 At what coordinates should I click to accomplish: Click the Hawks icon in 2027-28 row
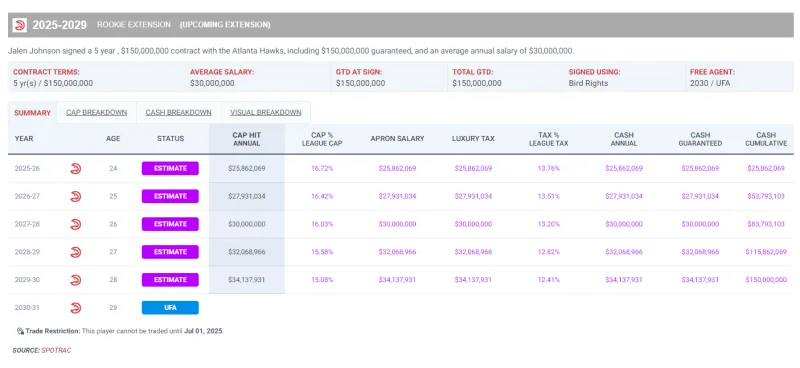coord(76,224)
